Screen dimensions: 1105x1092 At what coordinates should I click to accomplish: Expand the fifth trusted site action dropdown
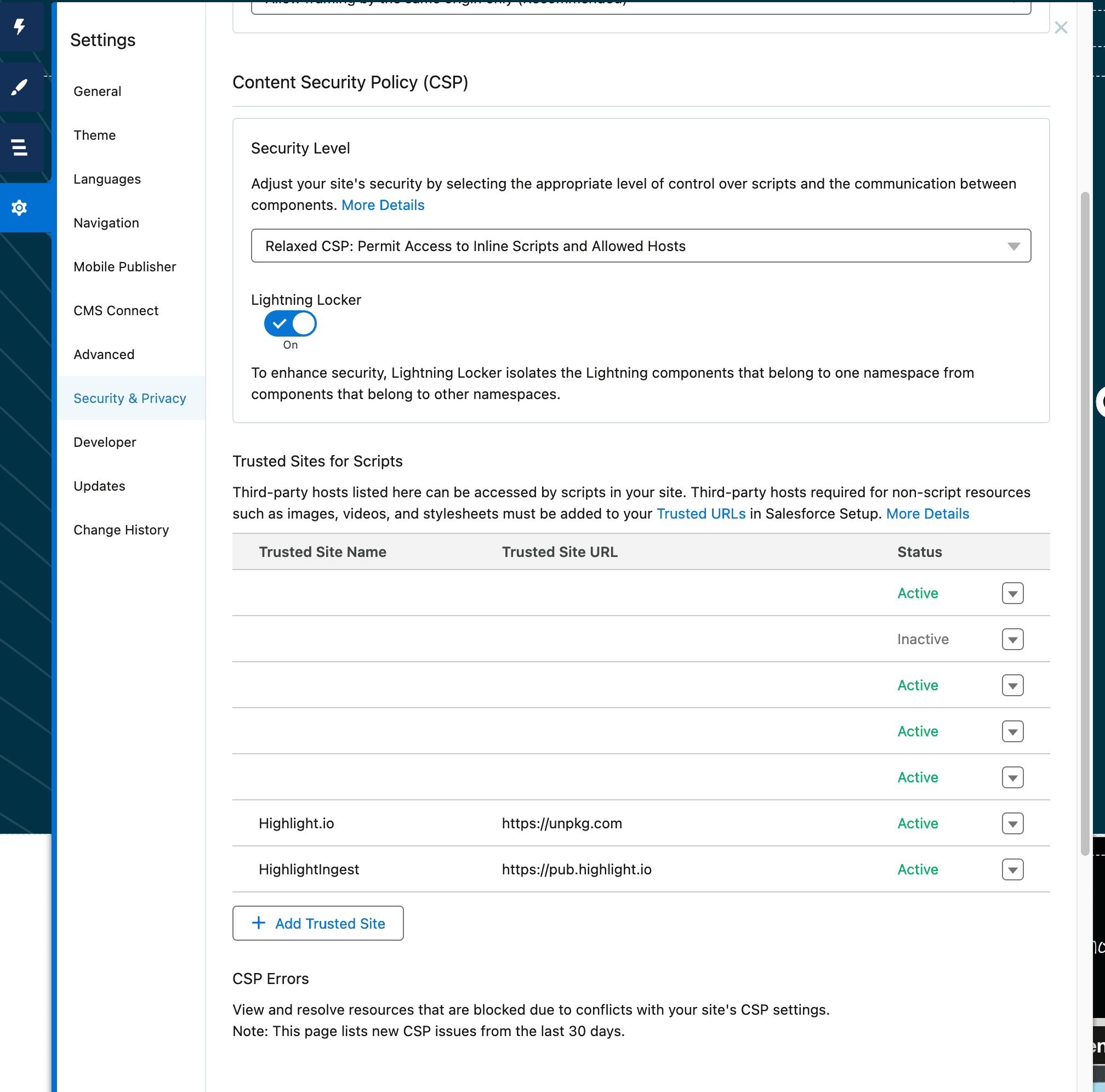pyautogui.click(x=1013, y=778)
